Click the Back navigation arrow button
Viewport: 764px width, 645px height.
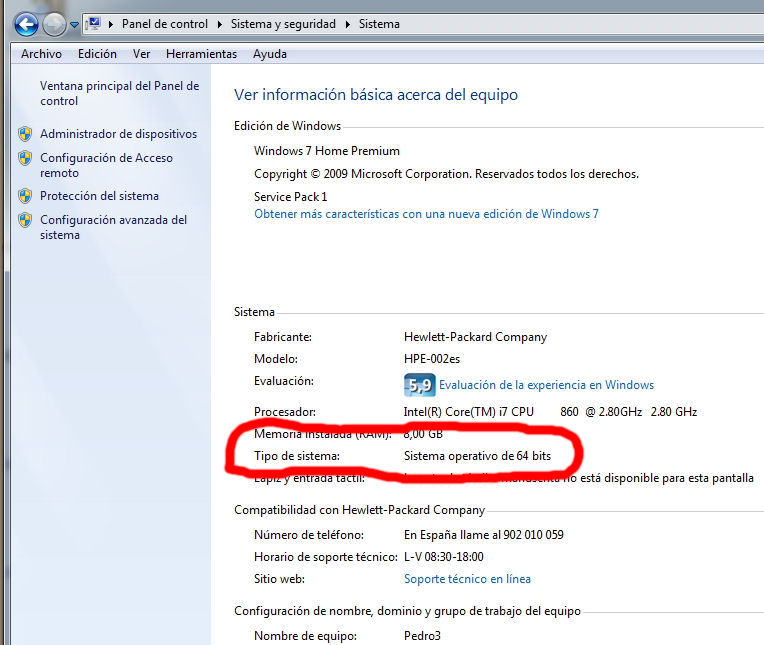click(x=26, y=24)
